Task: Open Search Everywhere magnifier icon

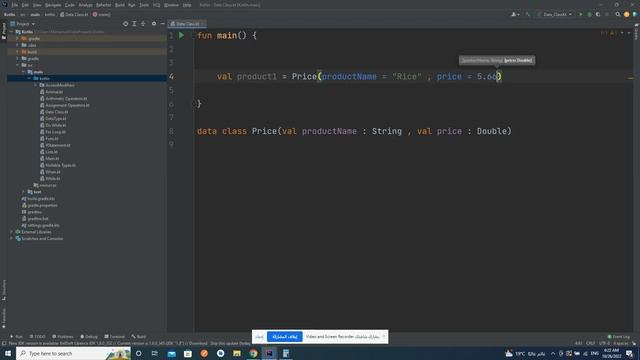Action: pos(618,14)
